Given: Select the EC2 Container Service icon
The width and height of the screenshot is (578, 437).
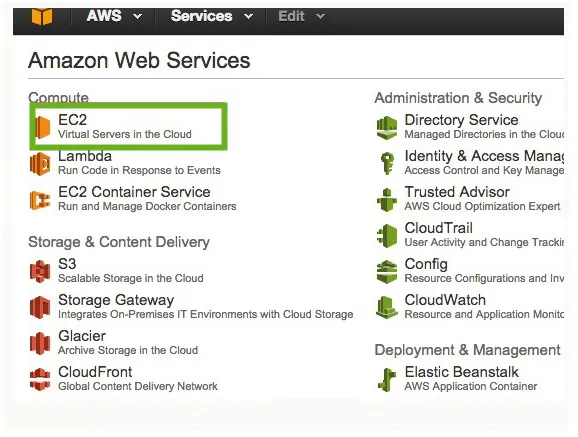Looking at the screenshot, I should point(40,200).
